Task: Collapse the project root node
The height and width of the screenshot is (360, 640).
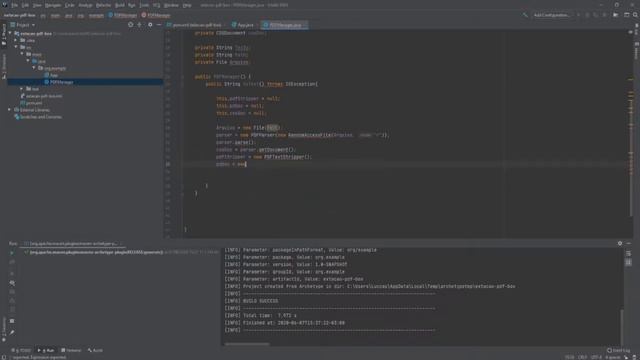Action: 10,33
